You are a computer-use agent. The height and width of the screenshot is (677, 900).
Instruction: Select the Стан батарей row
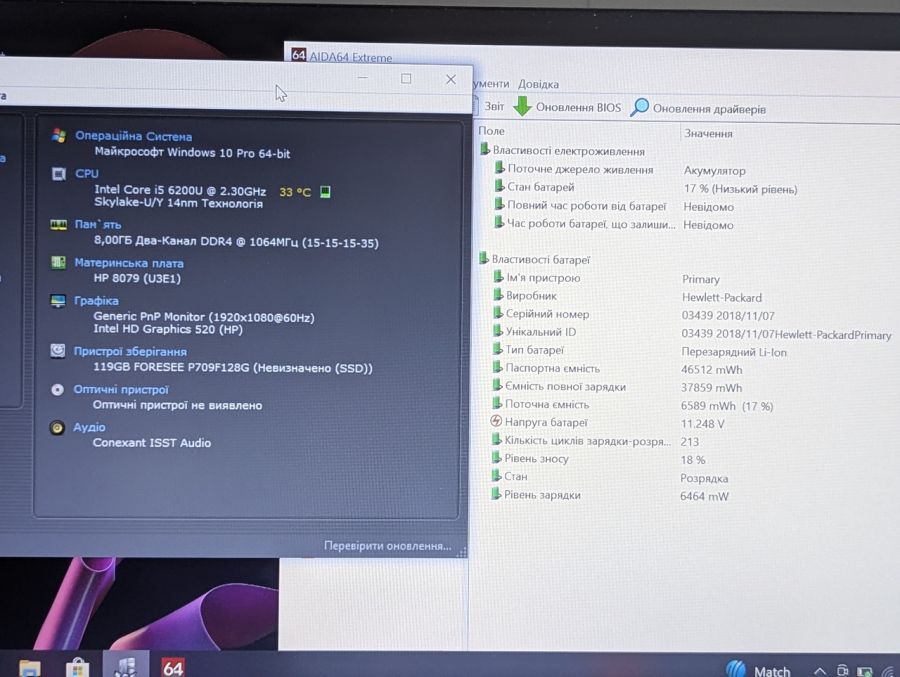(x=646, y=188)
